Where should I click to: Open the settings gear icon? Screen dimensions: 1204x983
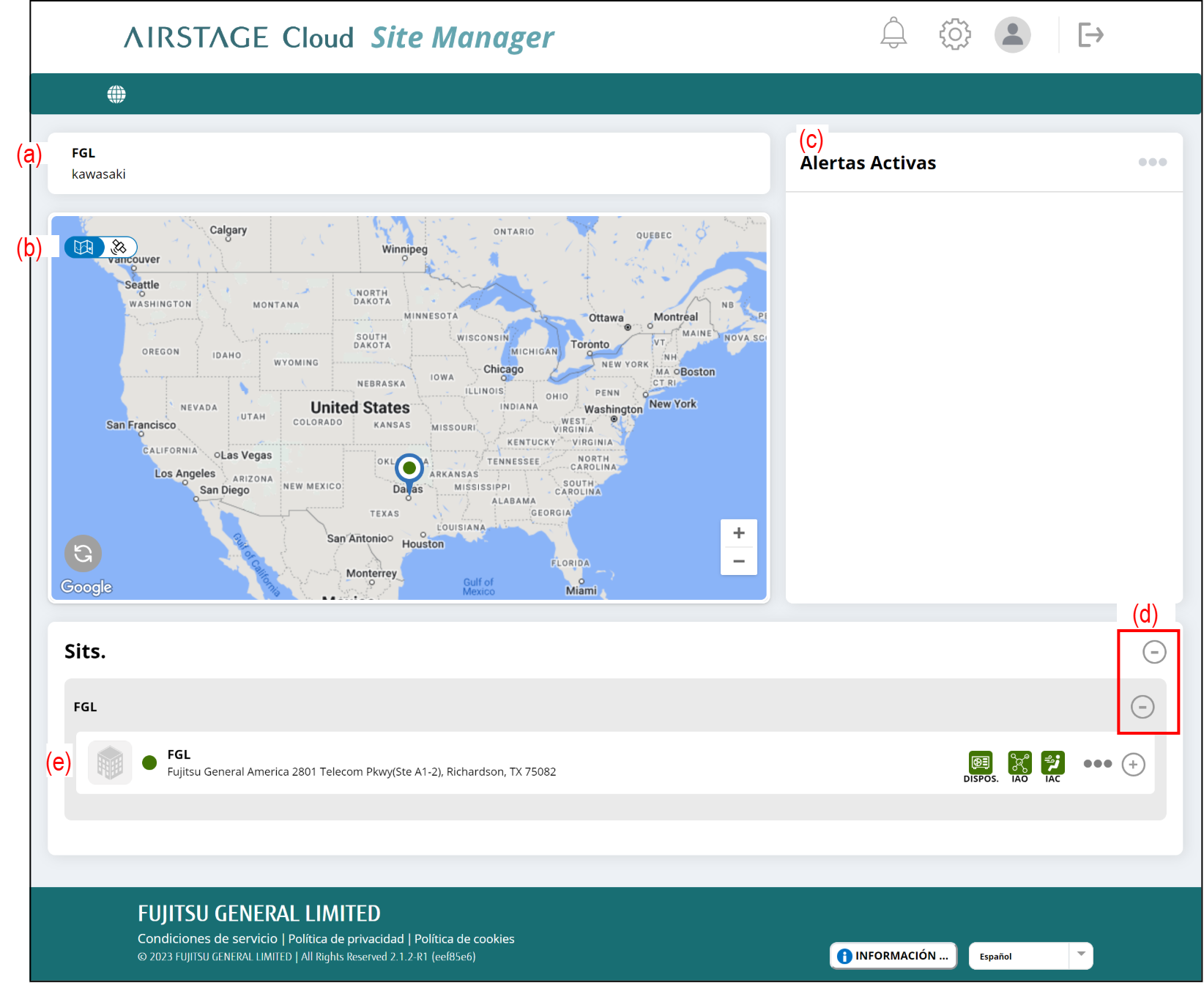pos(954,34)
